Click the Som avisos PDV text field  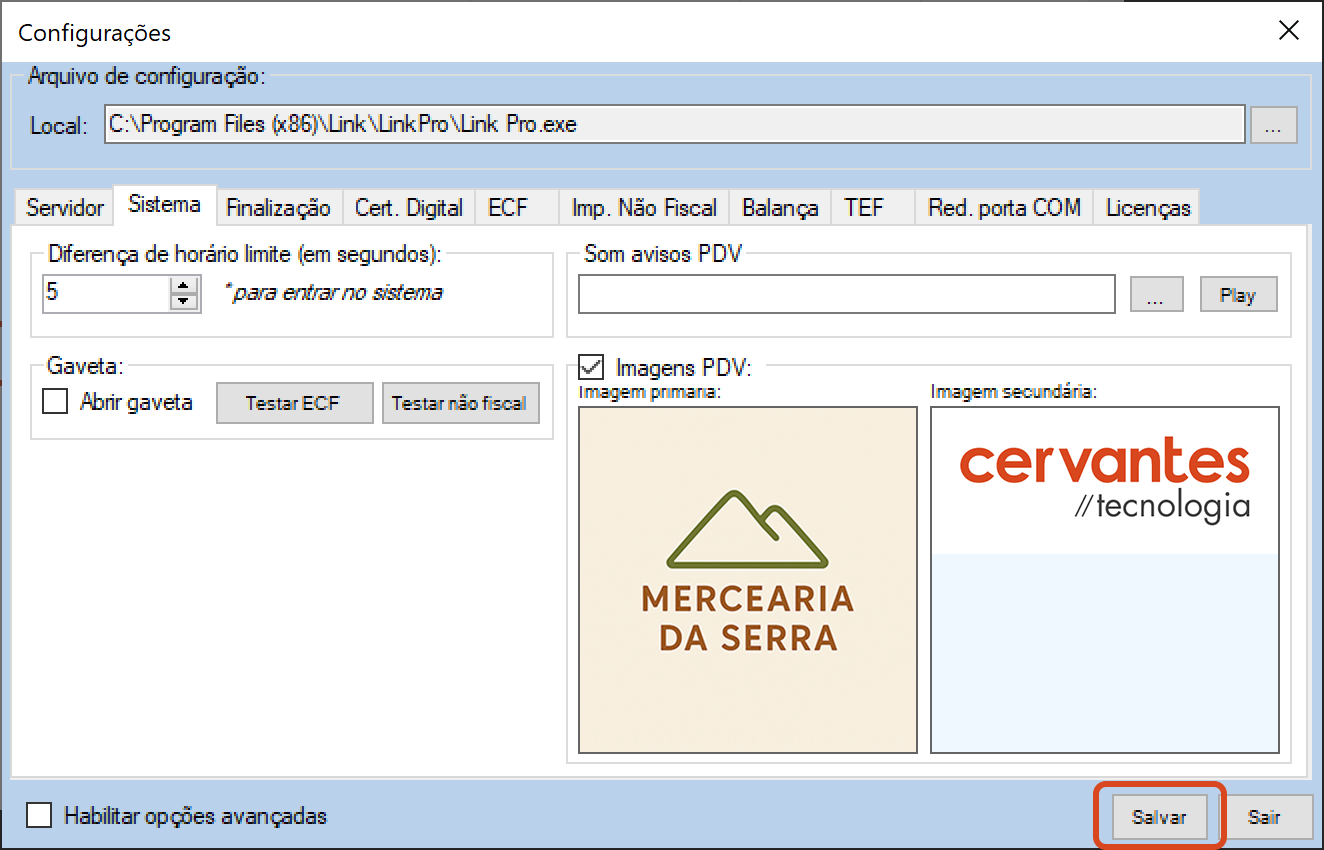click(x=846, y=295)
